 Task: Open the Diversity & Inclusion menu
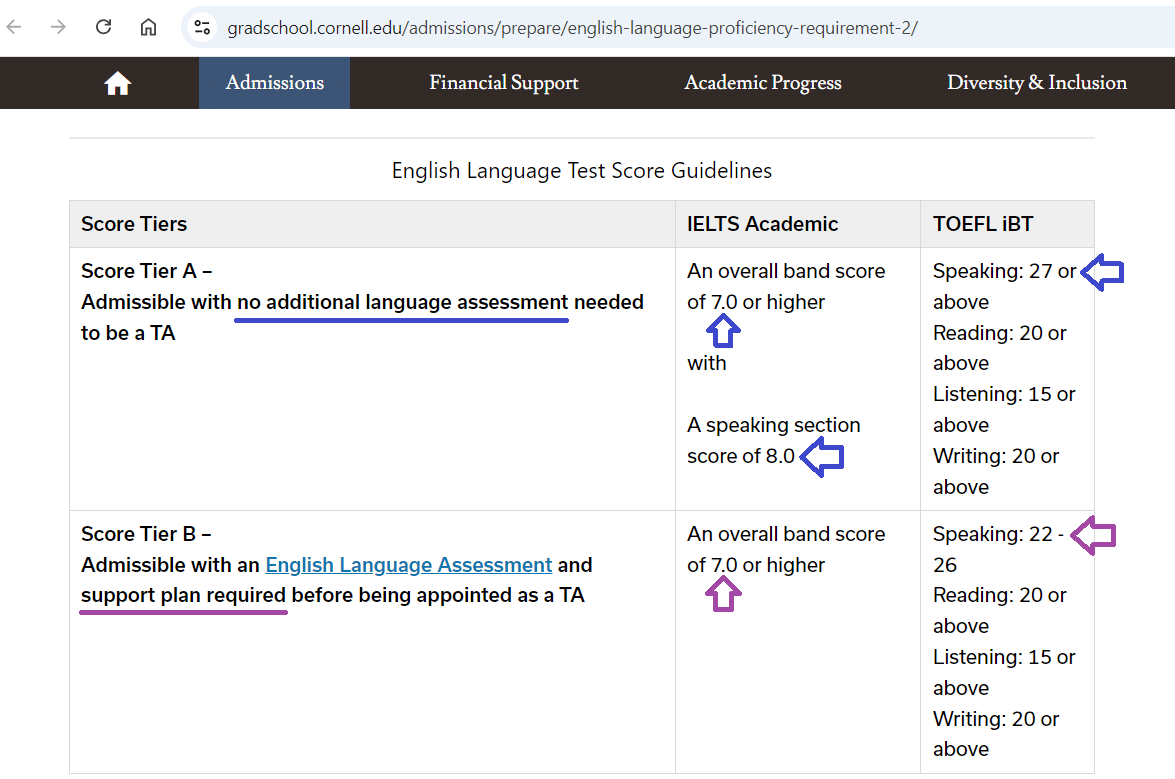coord(1036,82)
